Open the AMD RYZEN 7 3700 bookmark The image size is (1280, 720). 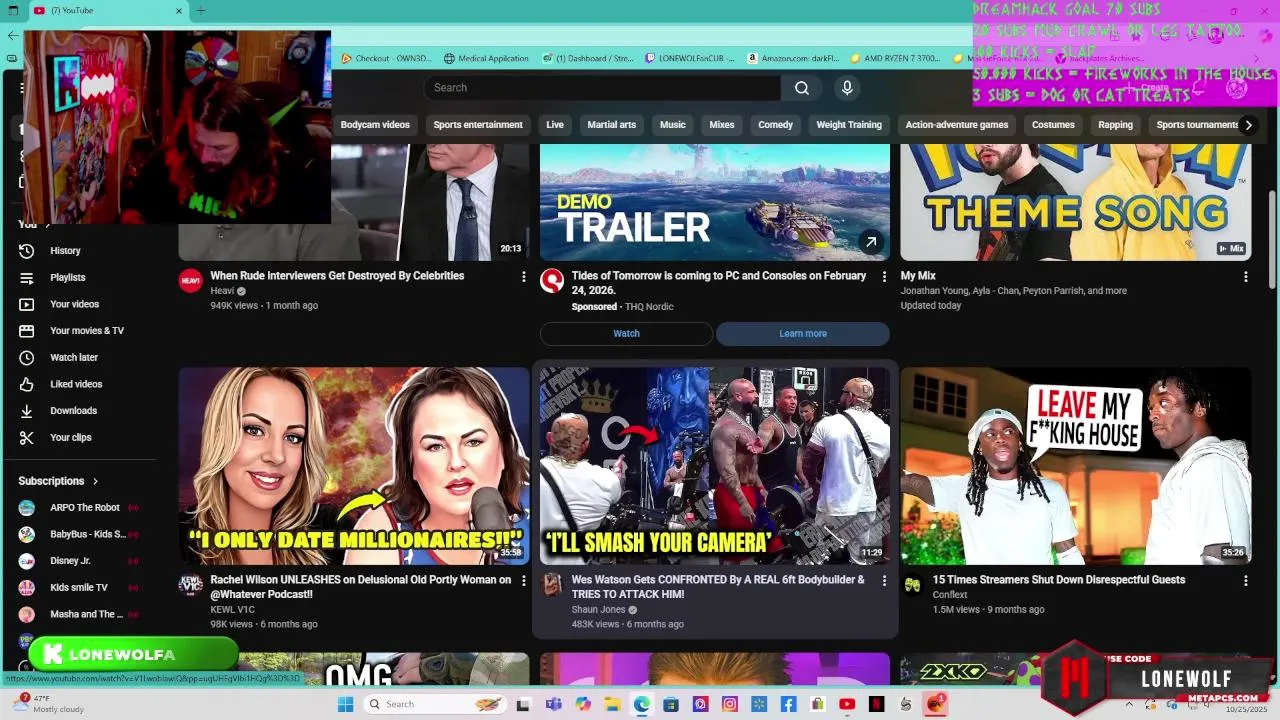pos(896,58)
